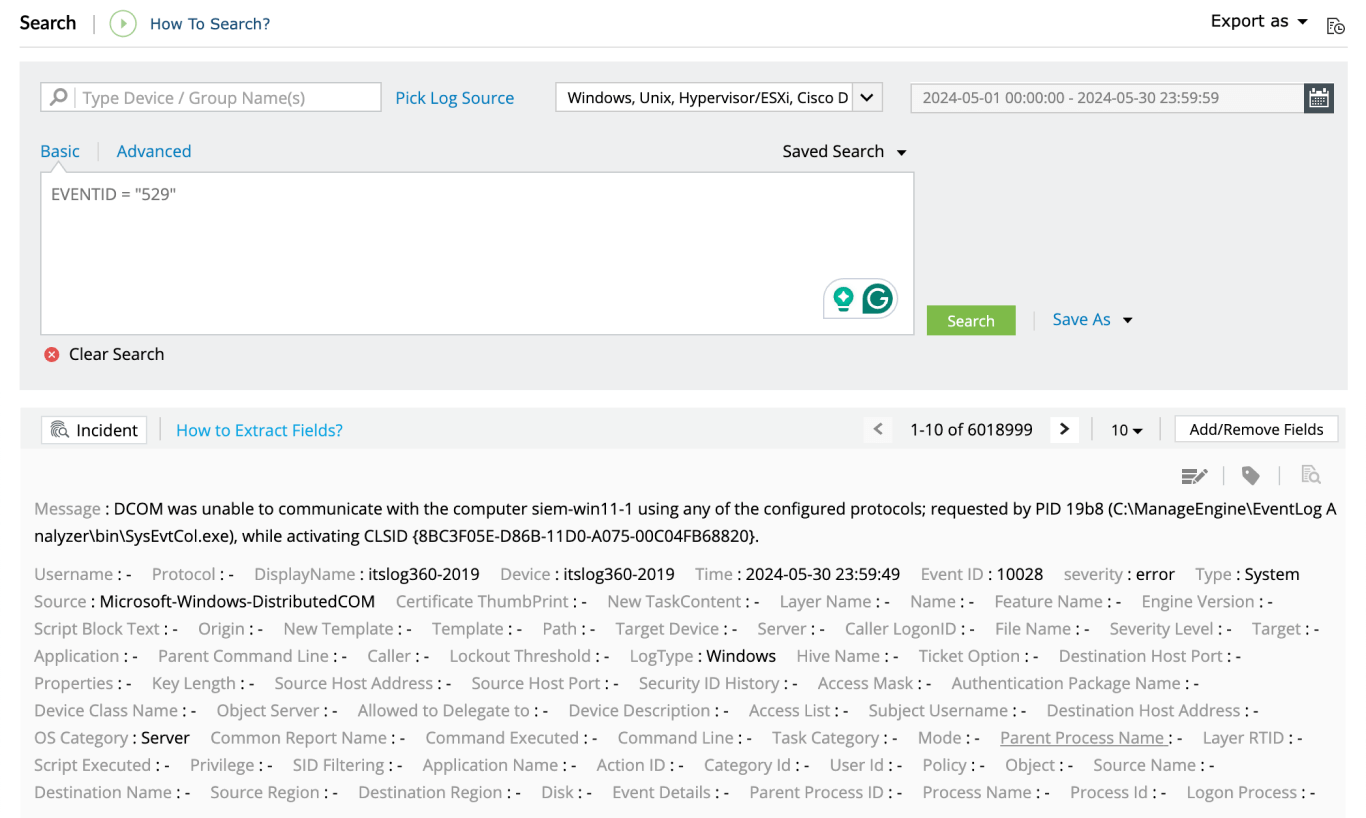Go to next results page
1366x818 pixels.
tap(1064, 429)
